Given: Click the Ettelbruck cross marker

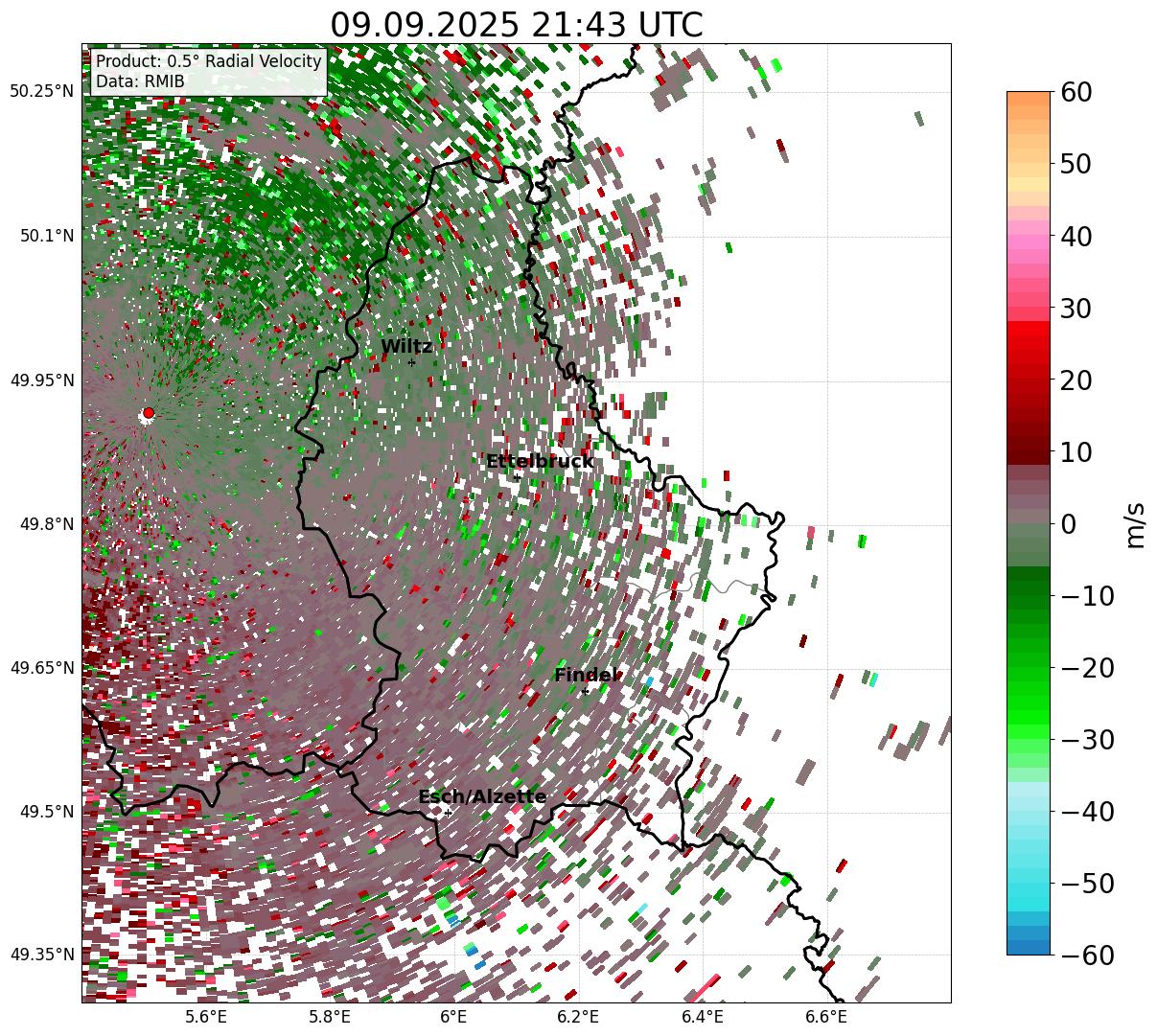Looking at the screenshot, I should tap(517, 477).
